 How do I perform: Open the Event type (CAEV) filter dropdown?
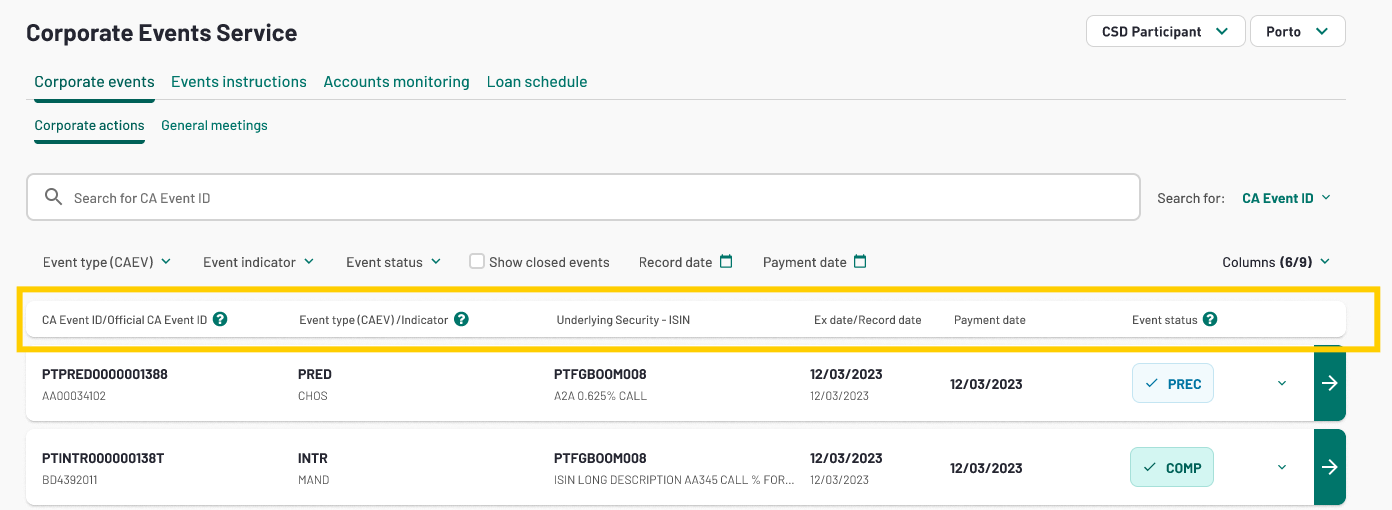[x=107, y=262]
